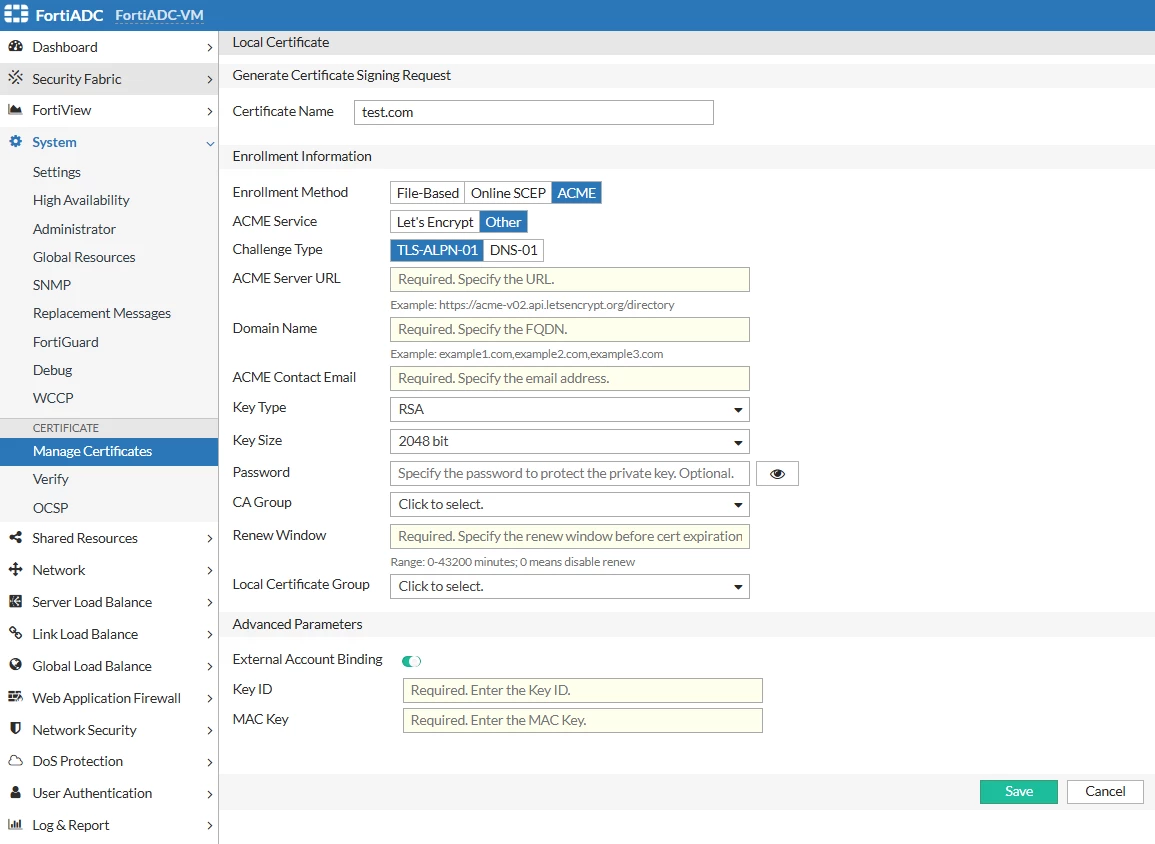Image resolution: width=1155 pixels, height=844 pixels.
Task: Select File-Based enrollment method
Action: coord(427,193)
